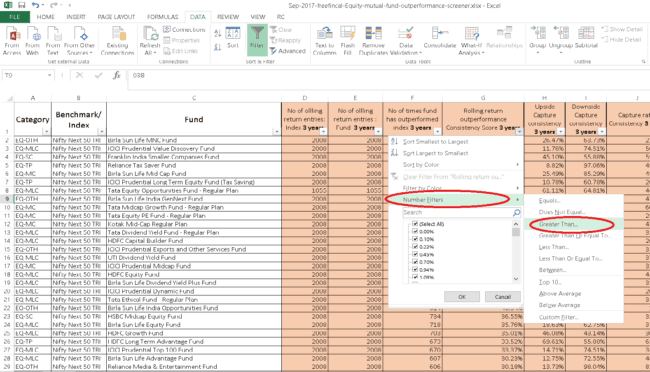Import data From Web

click(32, 41)
